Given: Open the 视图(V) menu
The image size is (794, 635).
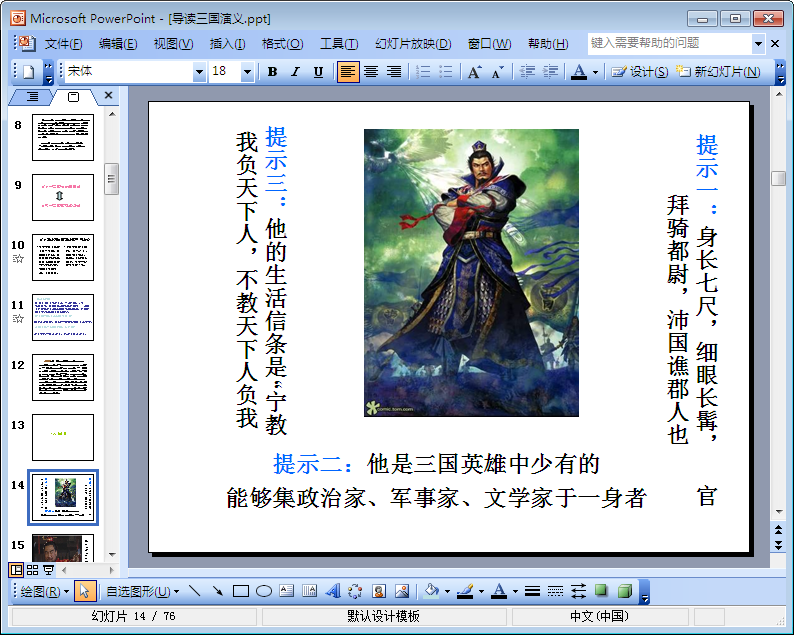Looking at the screenshot, I should (x=173, y=44).
